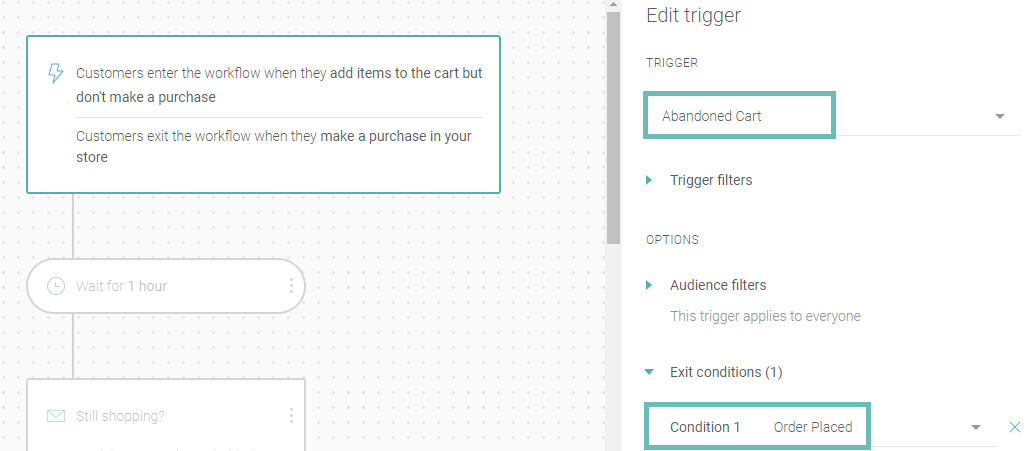Click the scrollbar up arrow
This screenshot has height=451, width=1036.
coord(612,5)
